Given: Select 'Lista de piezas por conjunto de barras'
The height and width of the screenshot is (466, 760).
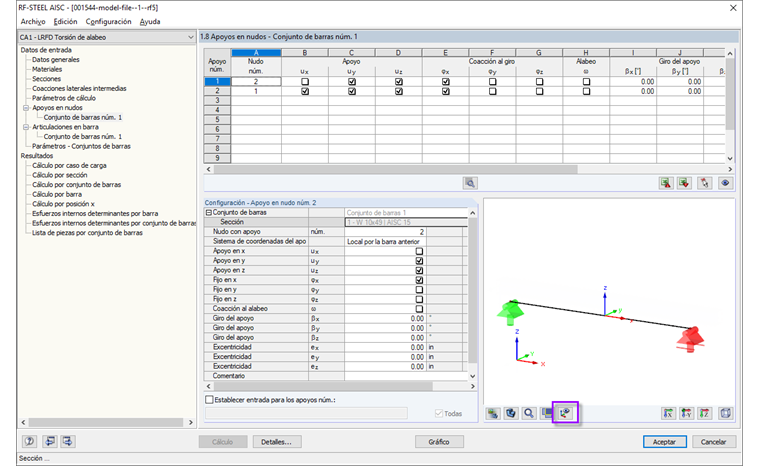Looking at the screenshot, I should pyautogui.click(x=87, y=233).
